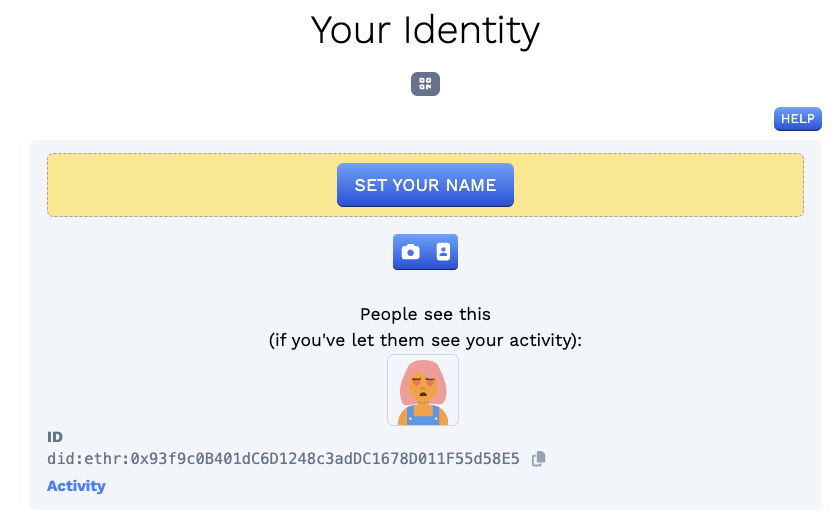Click the pink-haired avatar image
Screen dimensions: 837x520
tap(423, 390)
